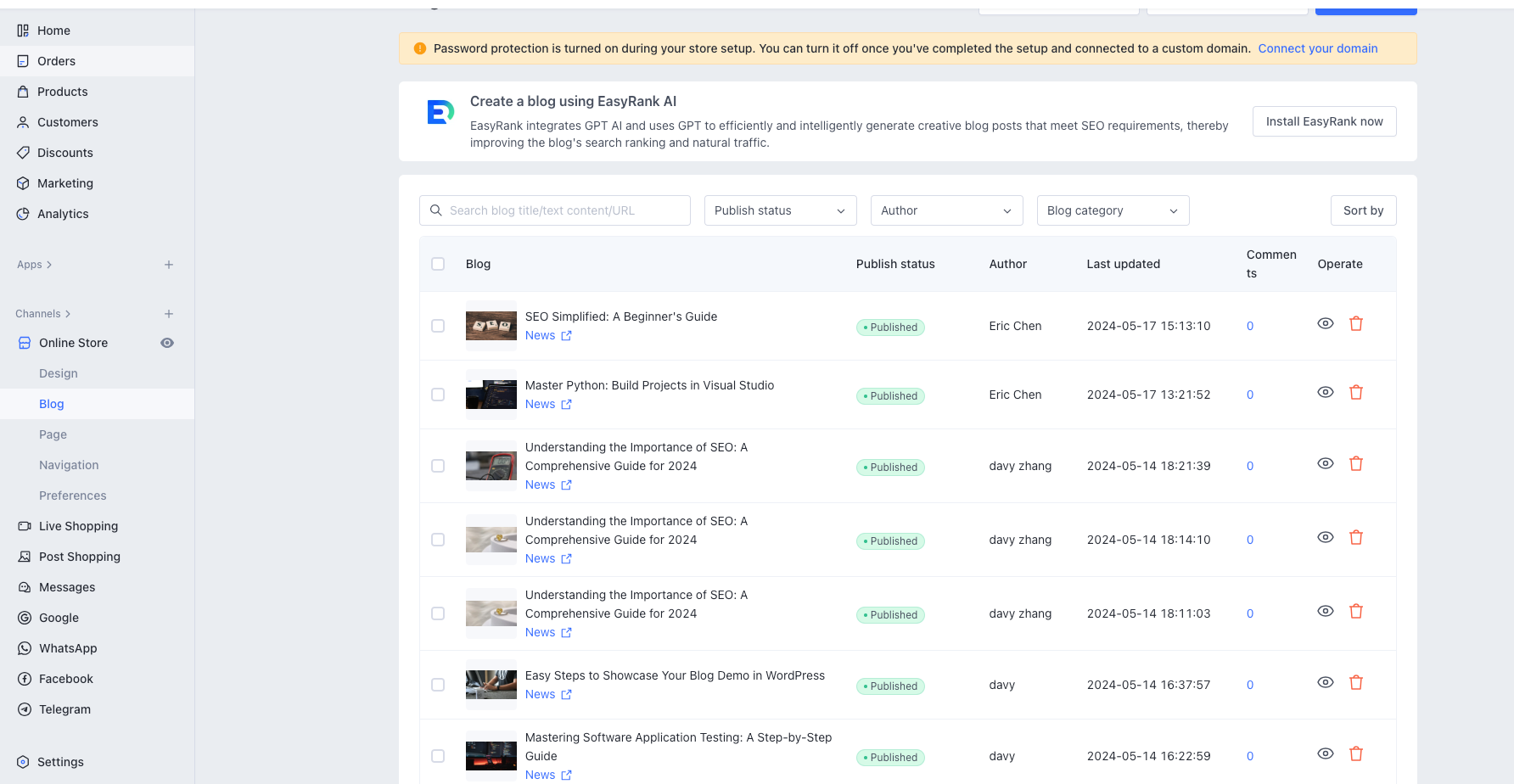Open comments count for SEO Simplified post
The image size is (1514, 784).
point(1250,326)
